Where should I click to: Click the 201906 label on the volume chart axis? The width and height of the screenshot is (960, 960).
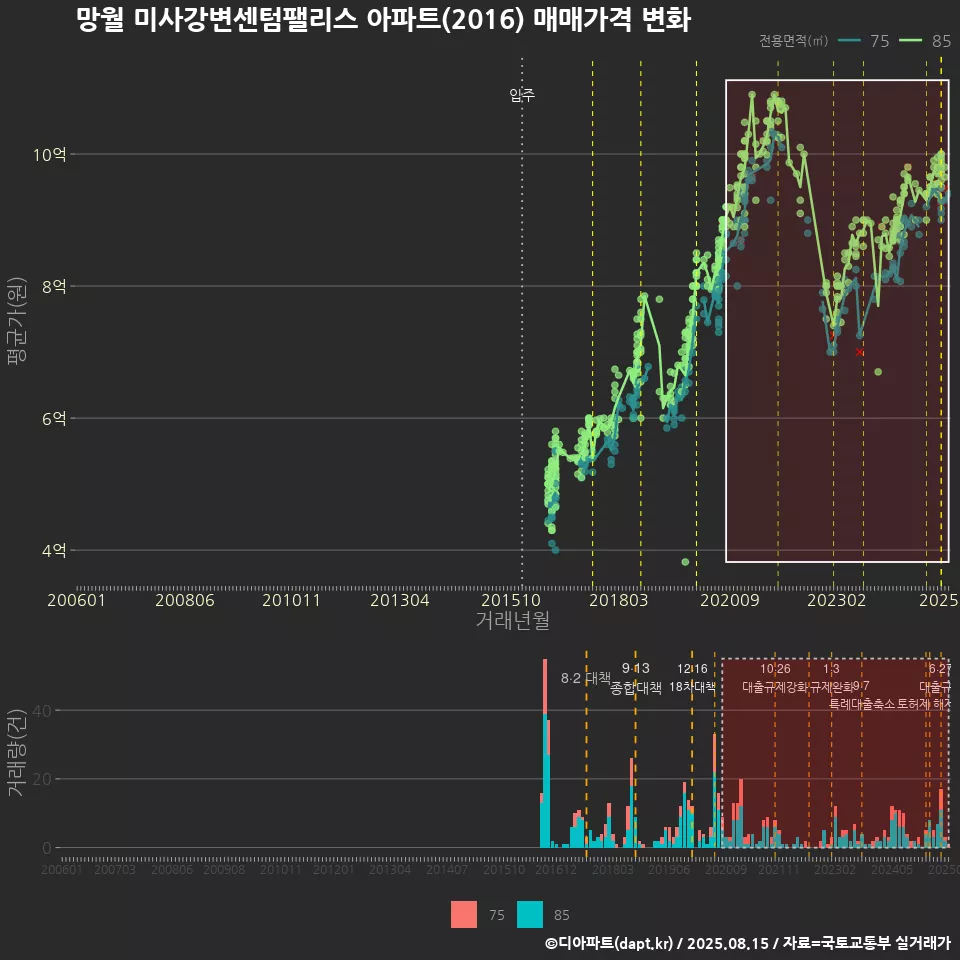pyautogui.click(x=669, y=869)
